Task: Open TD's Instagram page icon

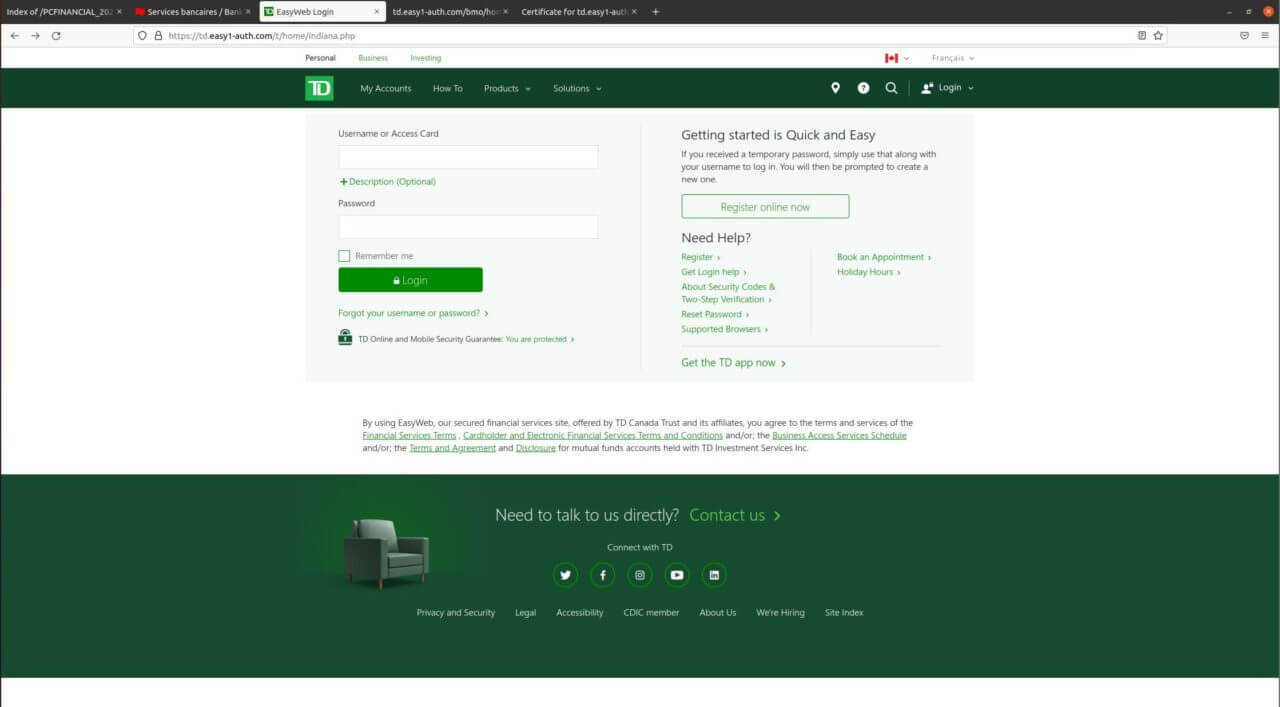Action: pos(640,575)
